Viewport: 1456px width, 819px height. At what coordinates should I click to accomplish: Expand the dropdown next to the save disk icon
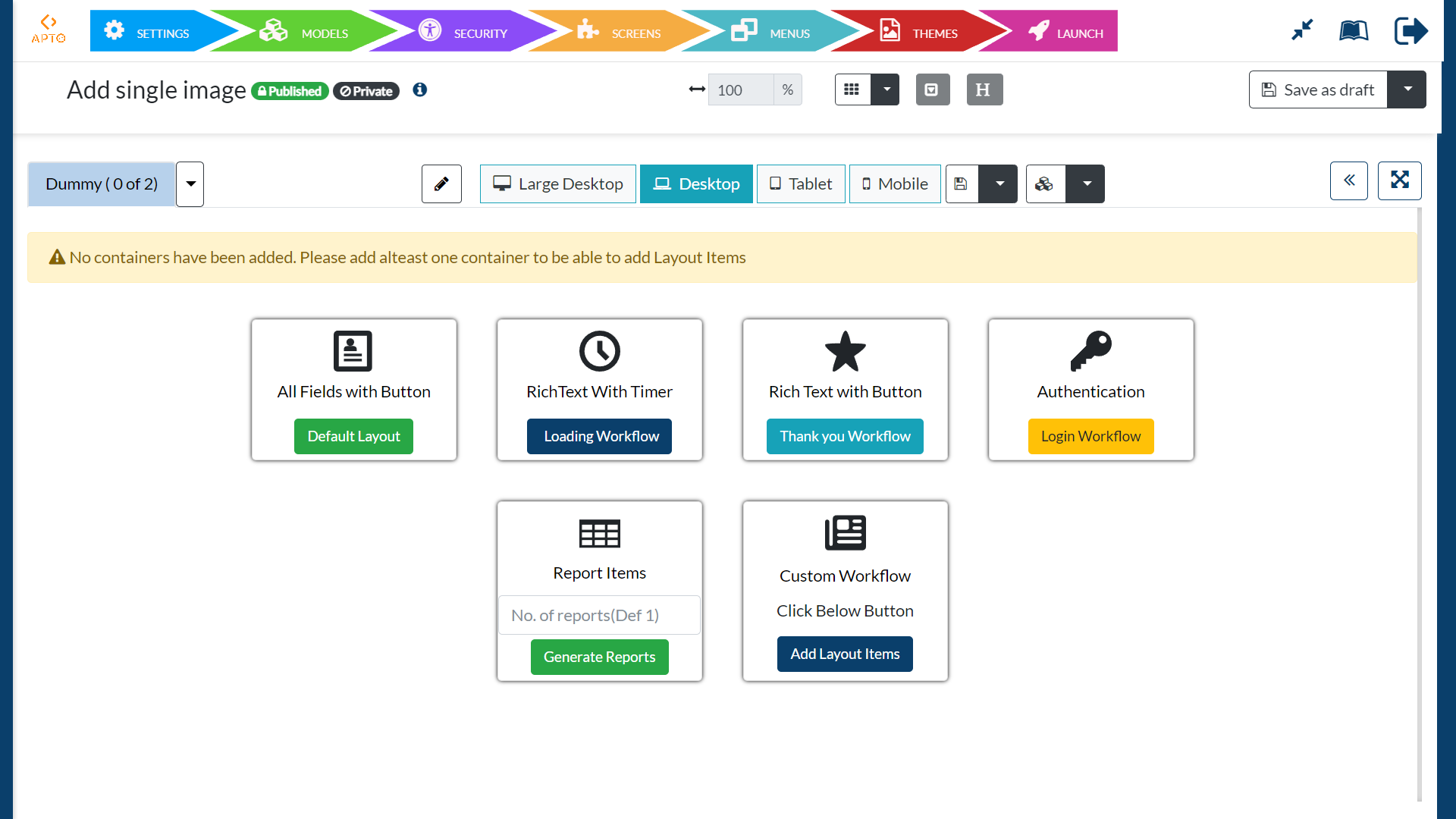(x=999, y=184)
